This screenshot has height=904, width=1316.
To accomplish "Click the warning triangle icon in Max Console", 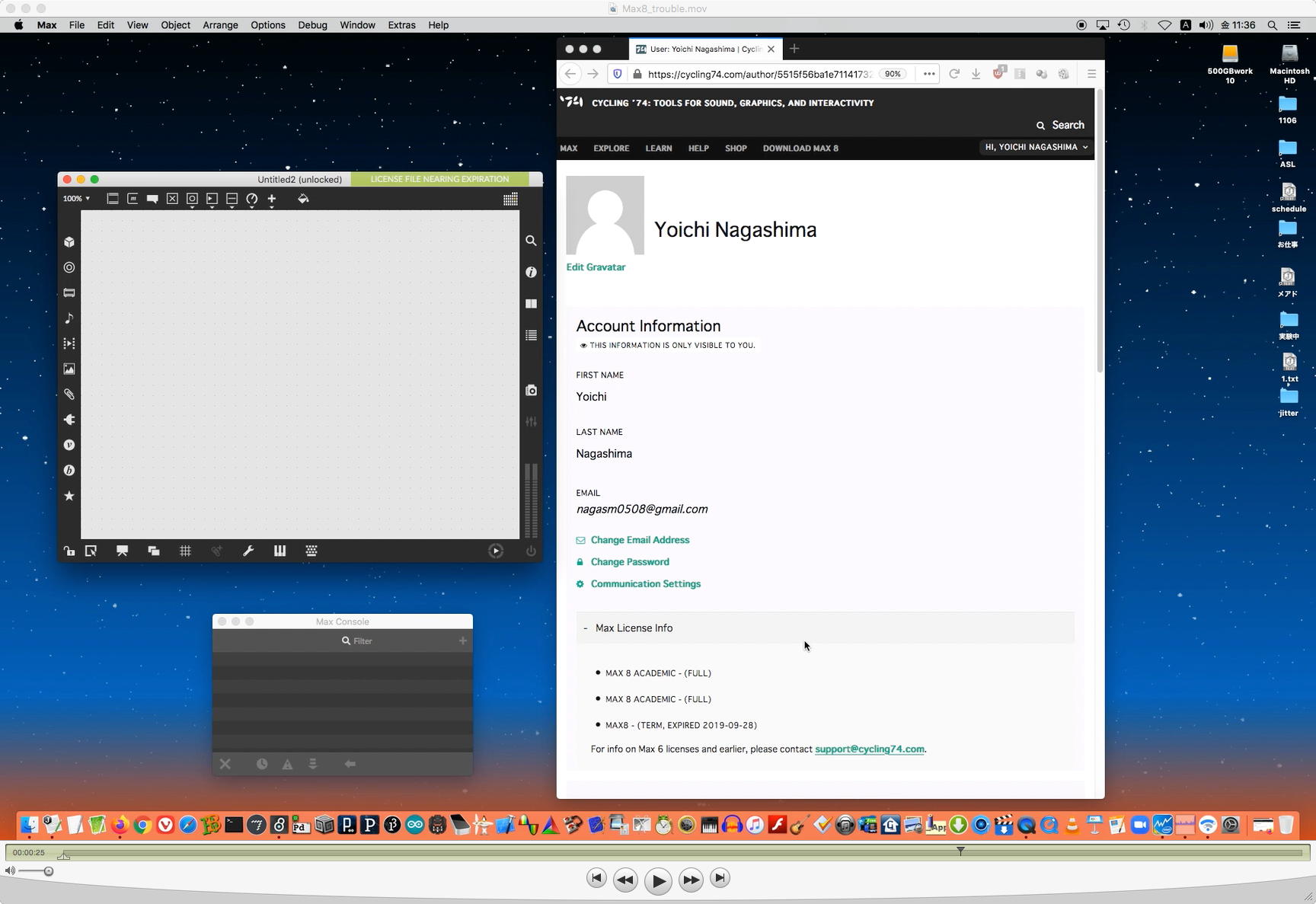I will pos(288,764).
